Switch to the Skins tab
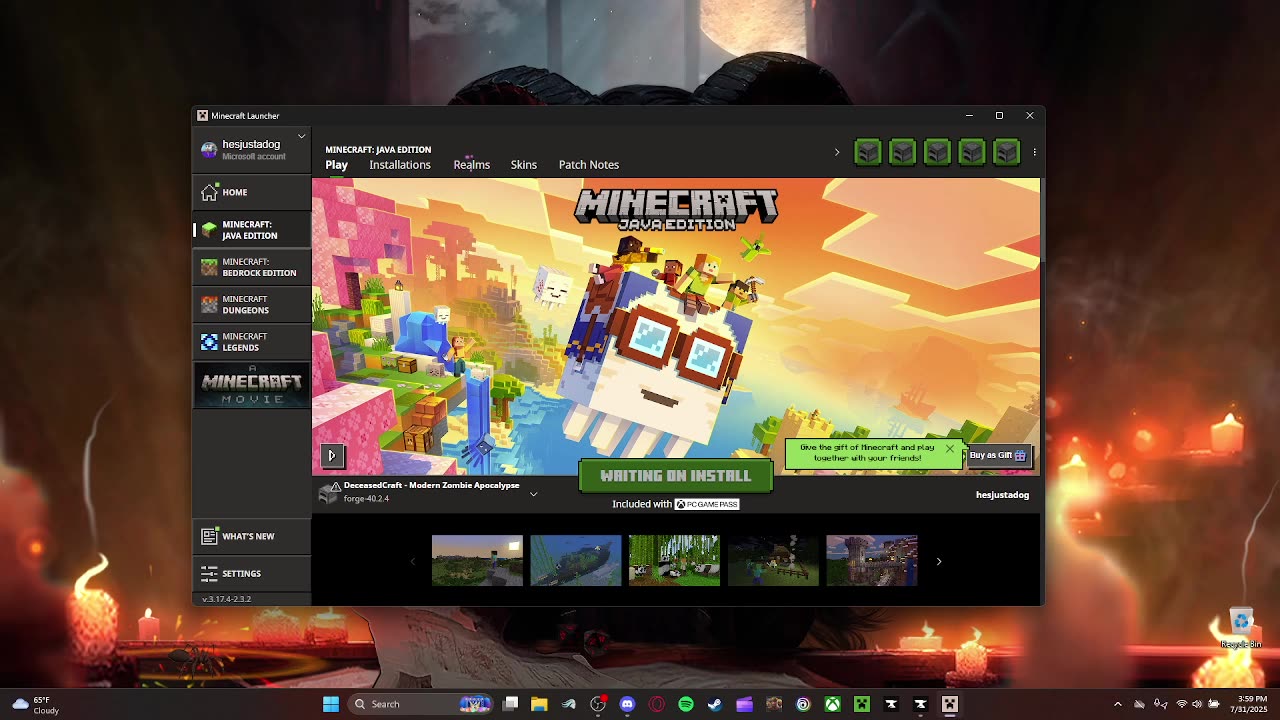Image resolution: width=1280 pixels, height=720 pixels. [524, 165]
